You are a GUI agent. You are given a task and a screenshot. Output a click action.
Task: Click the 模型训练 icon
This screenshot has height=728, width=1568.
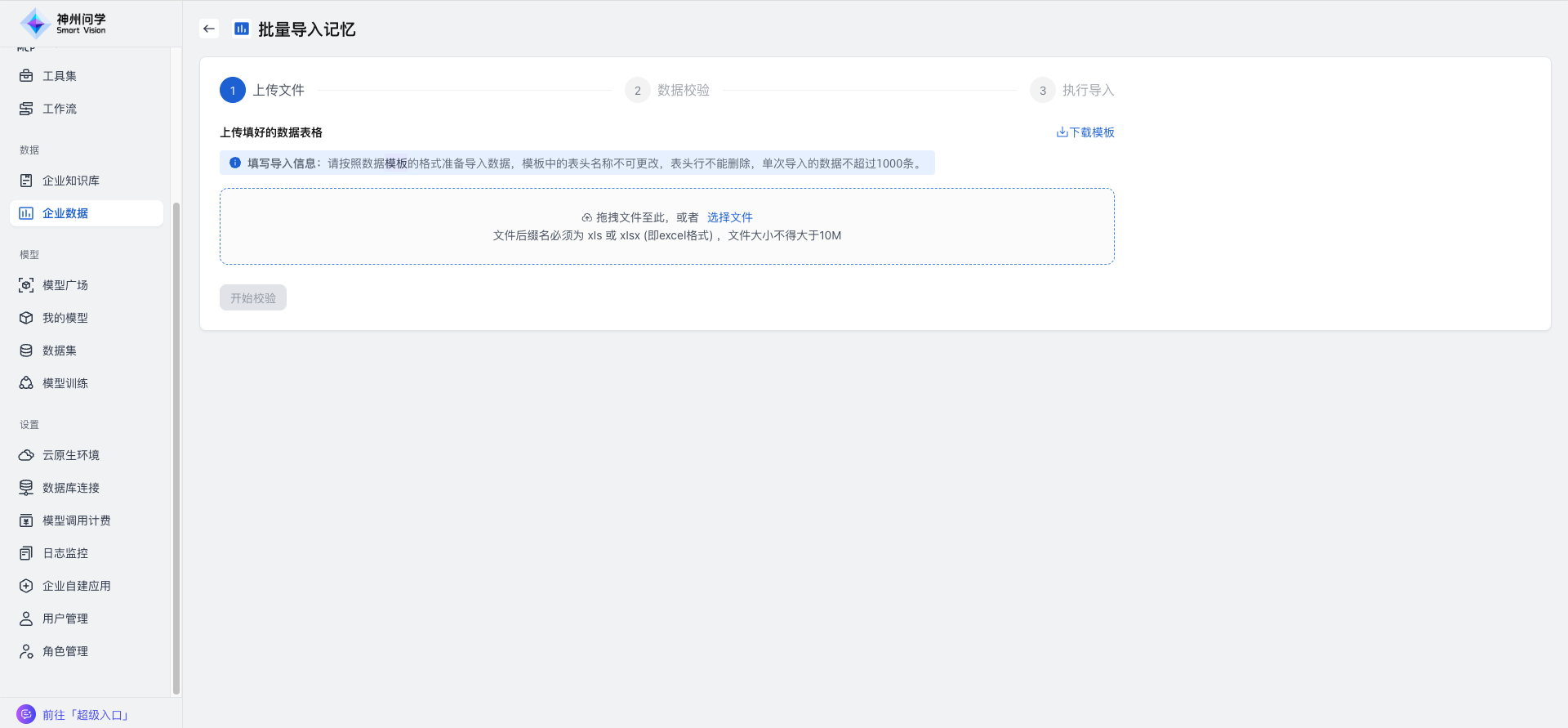tap(26, 383)
